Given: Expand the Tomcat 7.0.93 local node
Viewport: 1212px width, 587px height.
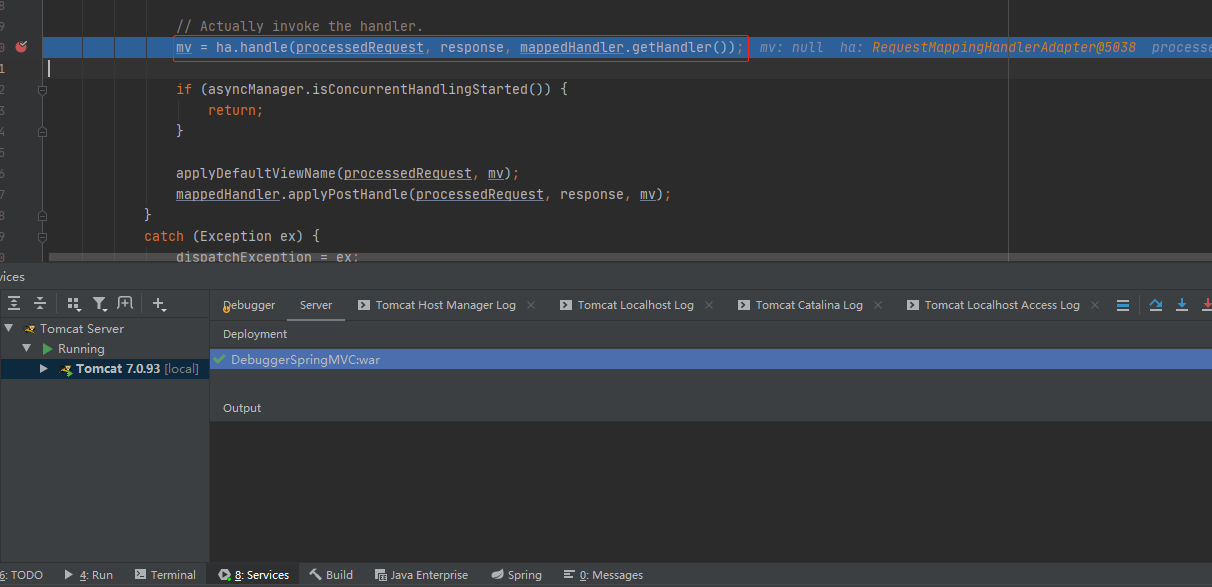Looking at the screenshot, I should pos(44,368).
